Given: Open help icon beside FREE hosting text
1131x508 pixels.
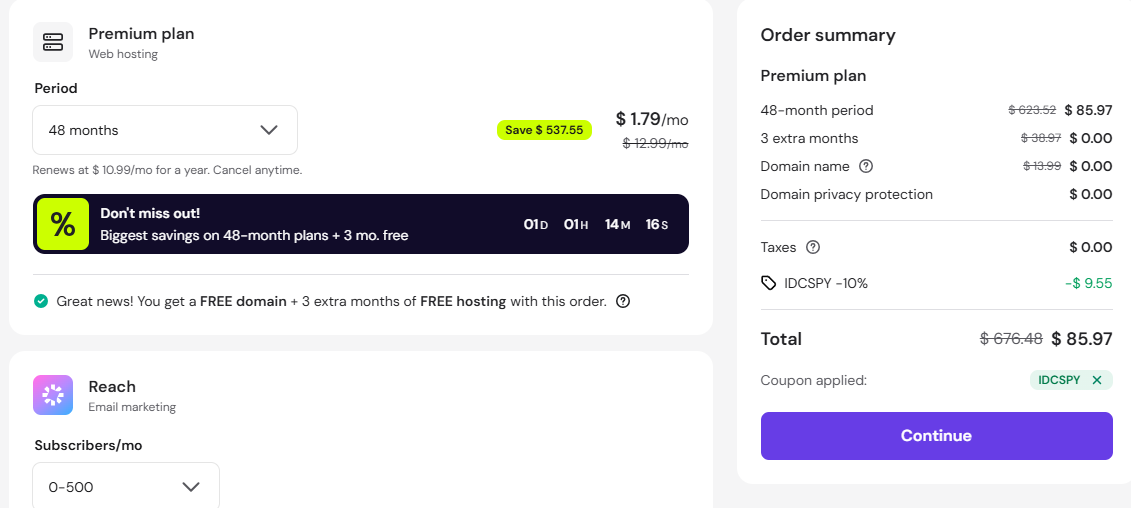Looking at the screenshot, I should [623, 301].
